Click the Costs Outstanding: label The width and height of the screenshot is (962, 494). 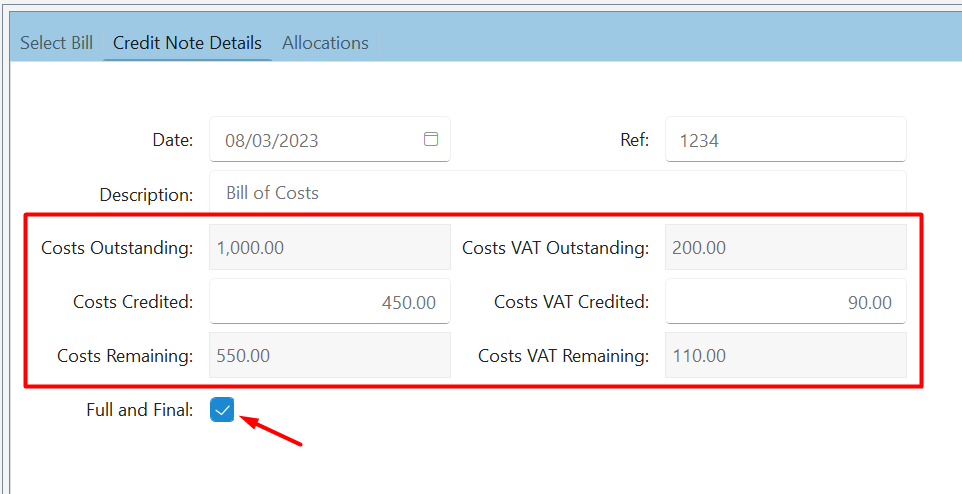tap(117, 248)
